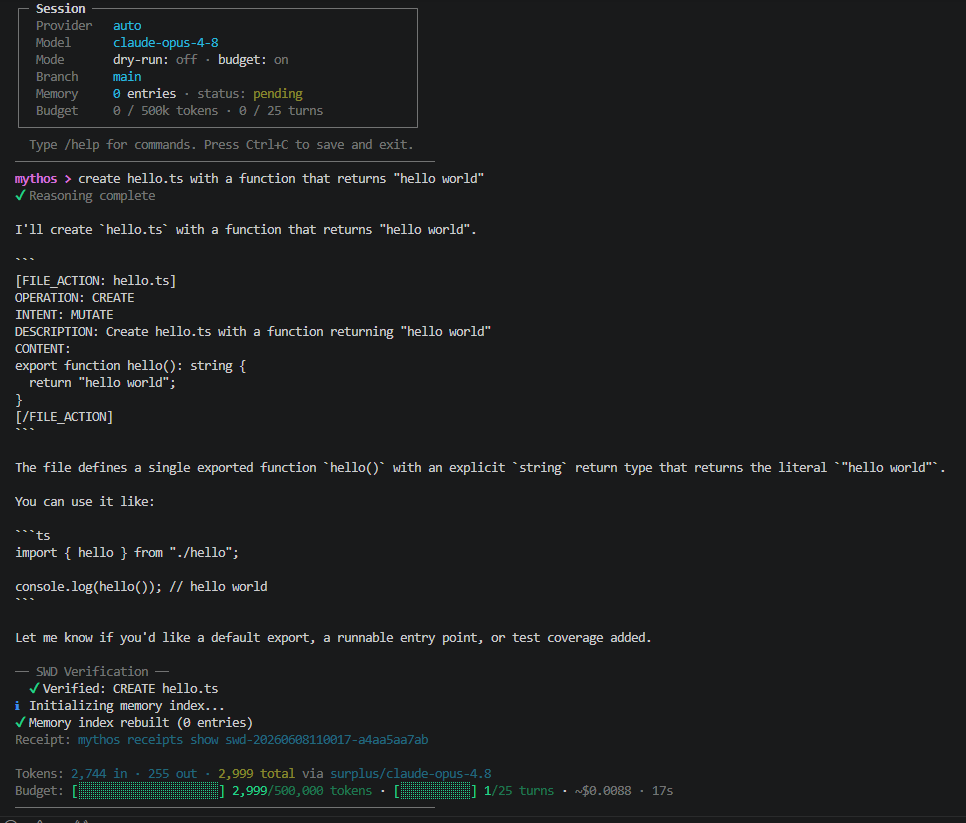The image size is (966, 823).
Task: Select the OPERATION: CREATE line
Action: pos(75,298)
